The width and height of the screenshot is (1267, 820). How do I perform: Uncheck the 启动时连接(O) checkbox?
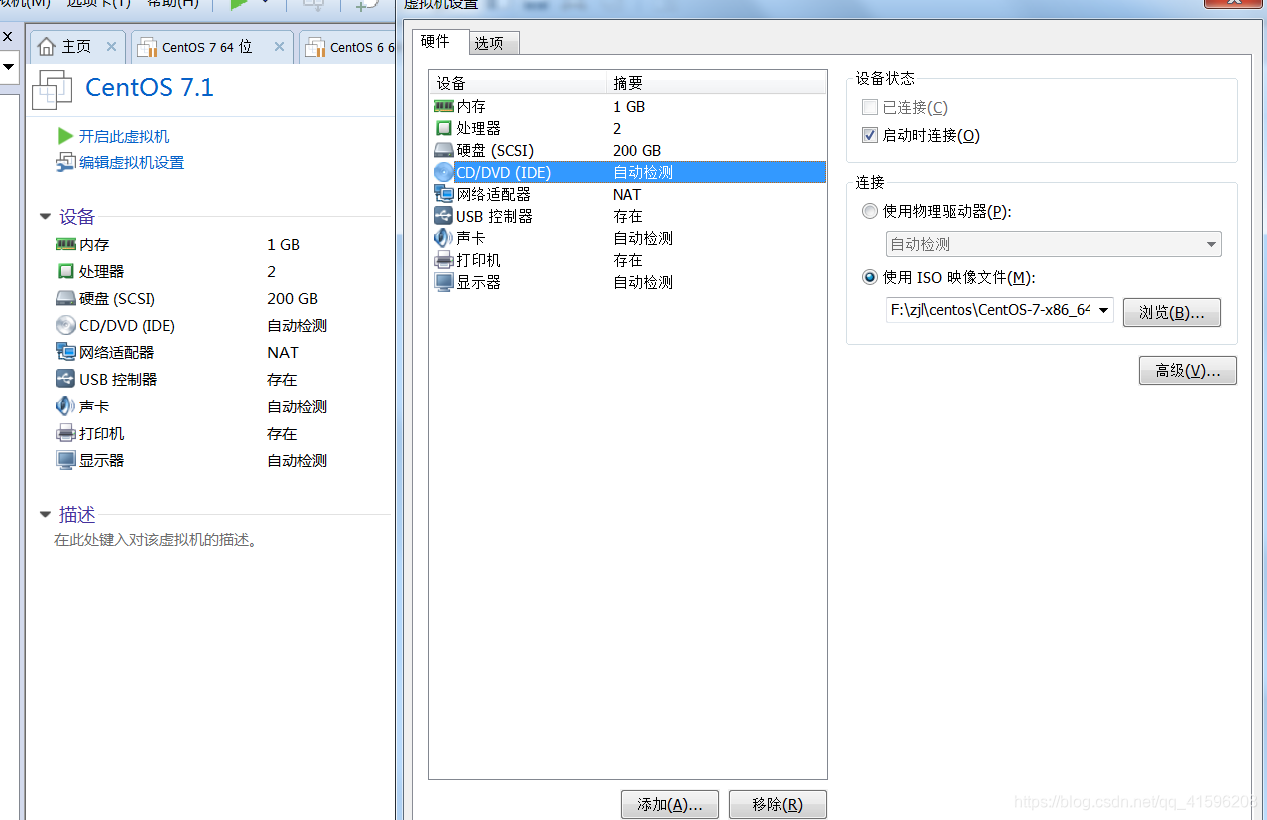[x=869, y=135]
